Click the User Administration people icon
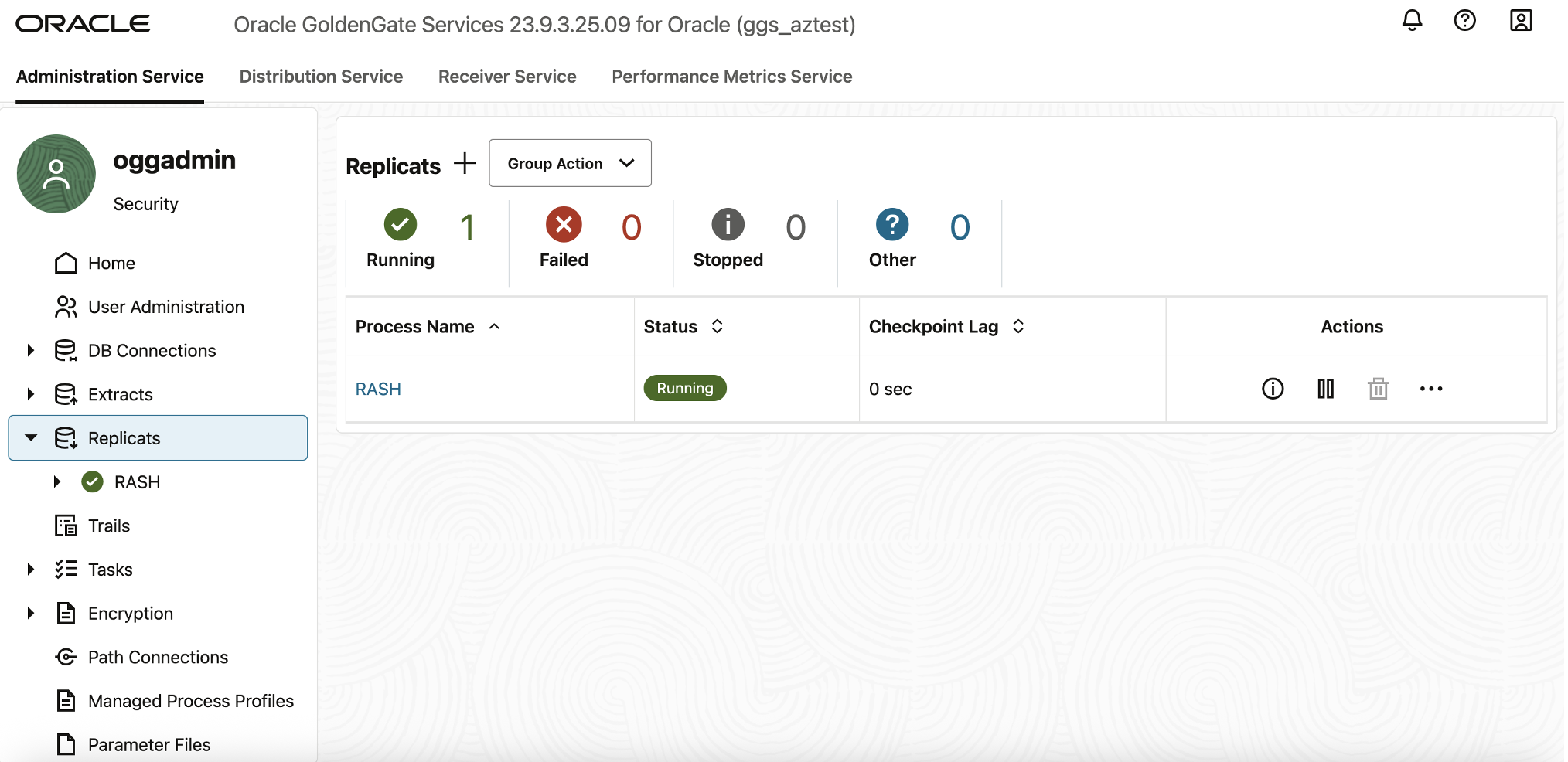 66,307
